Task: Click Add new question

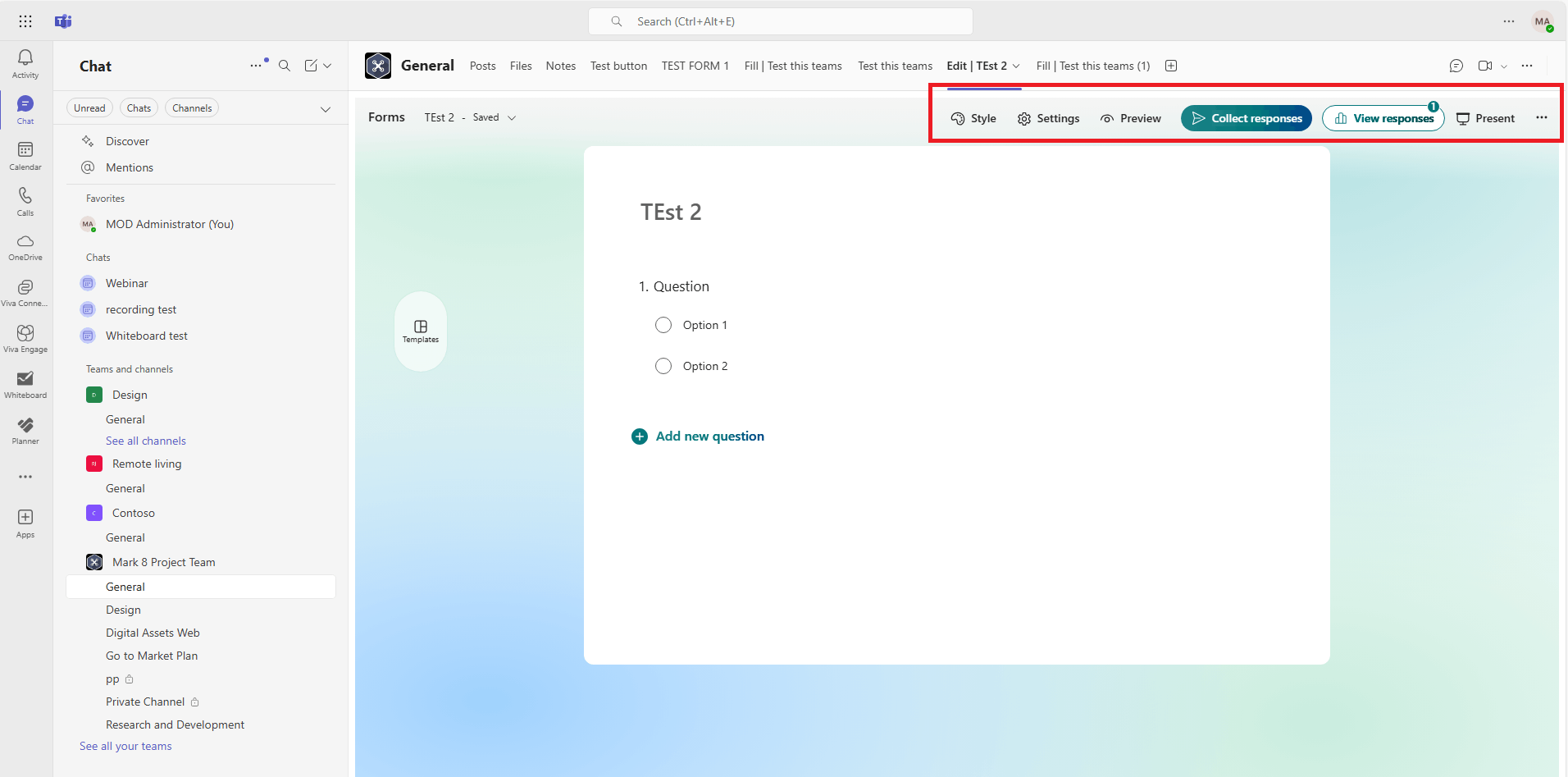Action: 698,436
